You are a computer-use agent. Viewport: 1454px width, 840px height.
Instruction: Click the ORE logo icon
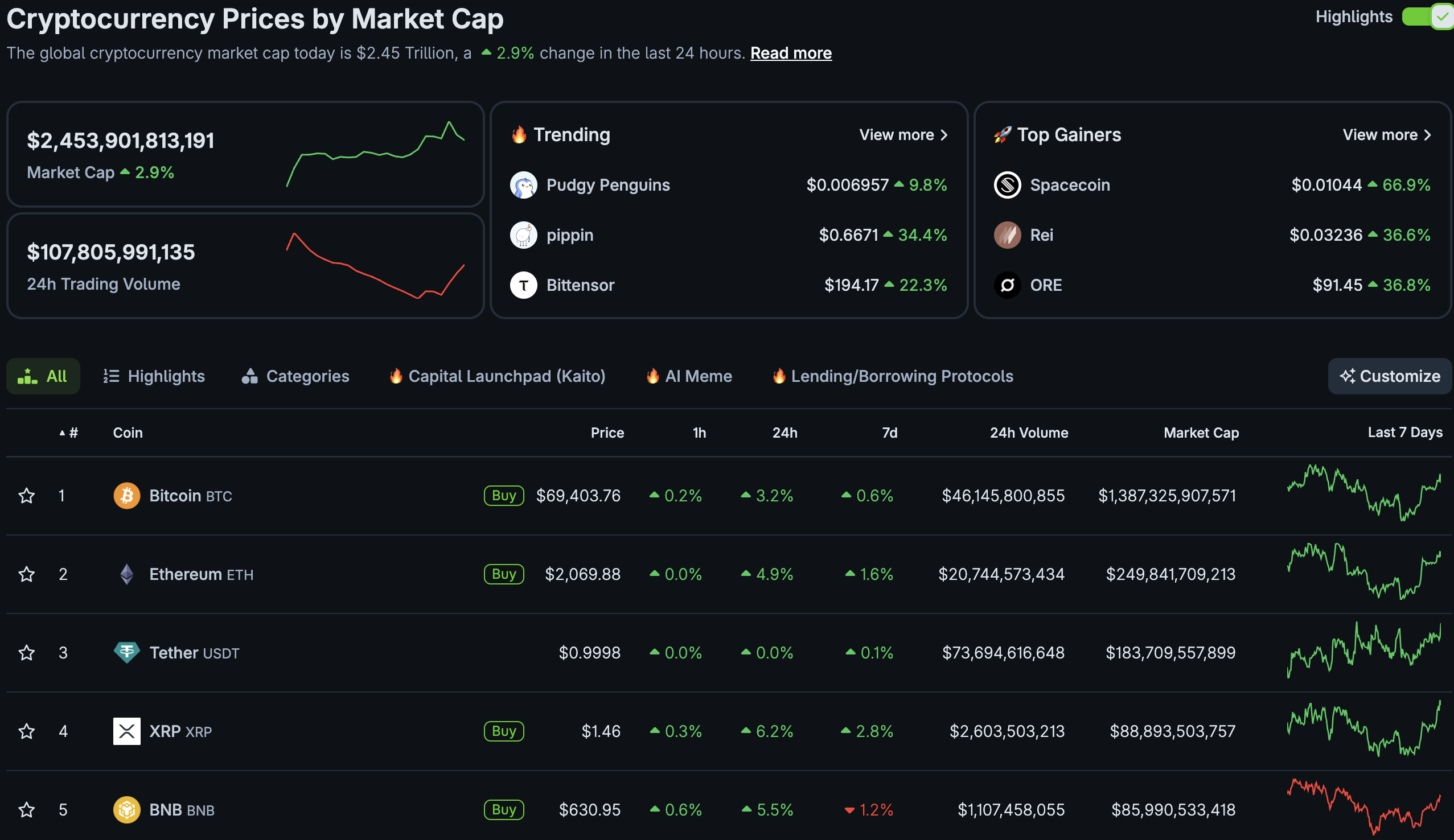click(x=1008, y=285)
